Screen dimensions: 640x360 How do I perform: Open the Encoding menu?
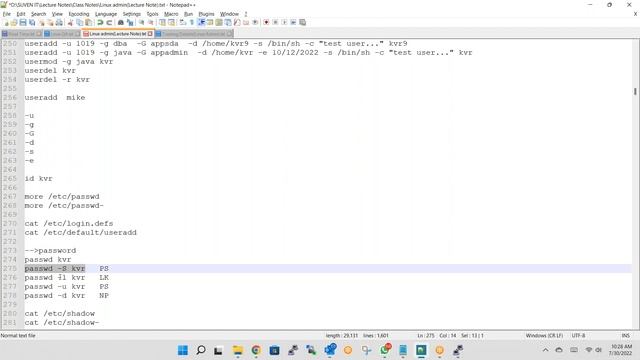(79, 14)
